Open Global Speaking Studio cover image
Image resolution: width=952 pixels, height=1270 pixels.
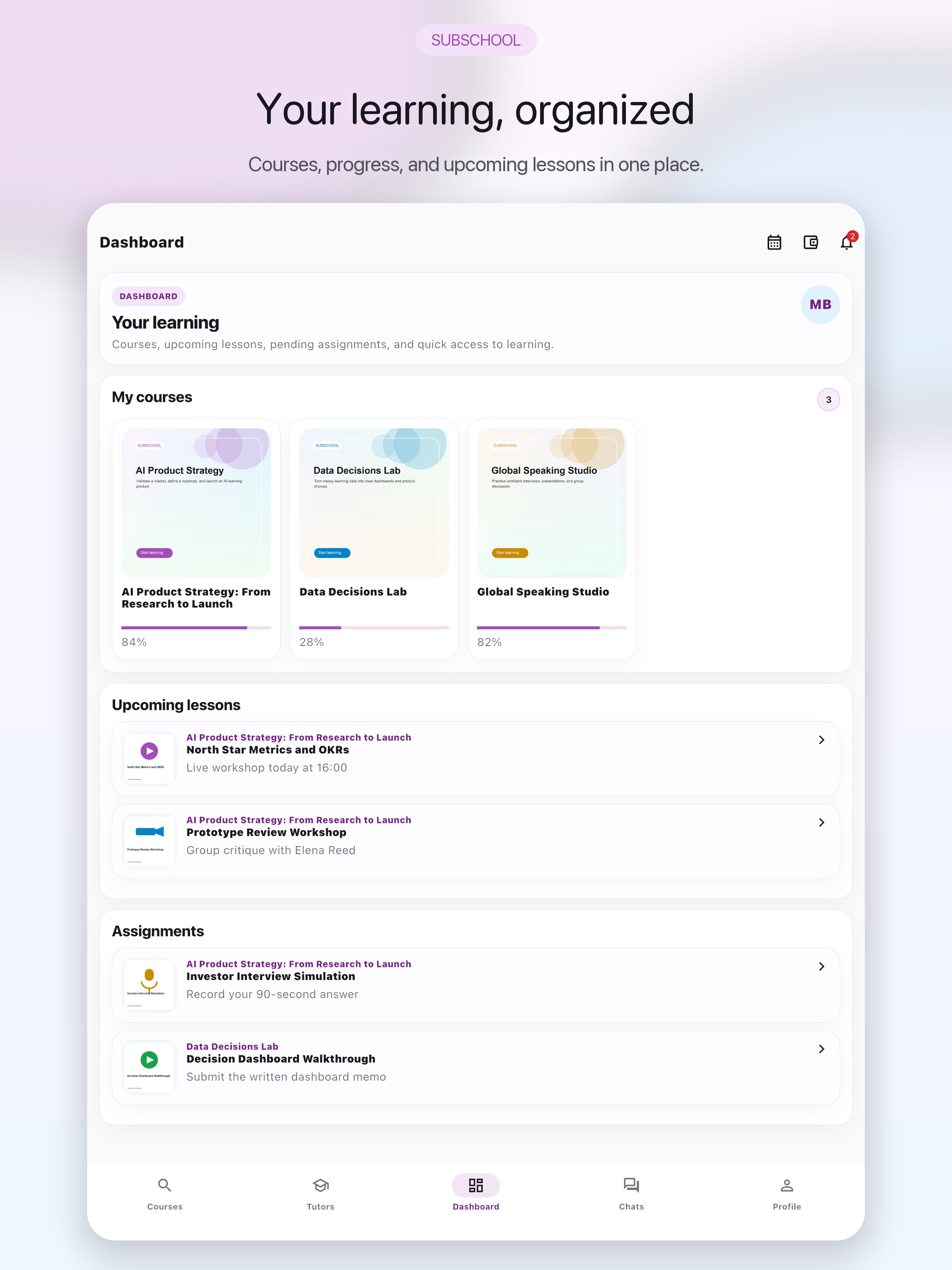[552, 503]
